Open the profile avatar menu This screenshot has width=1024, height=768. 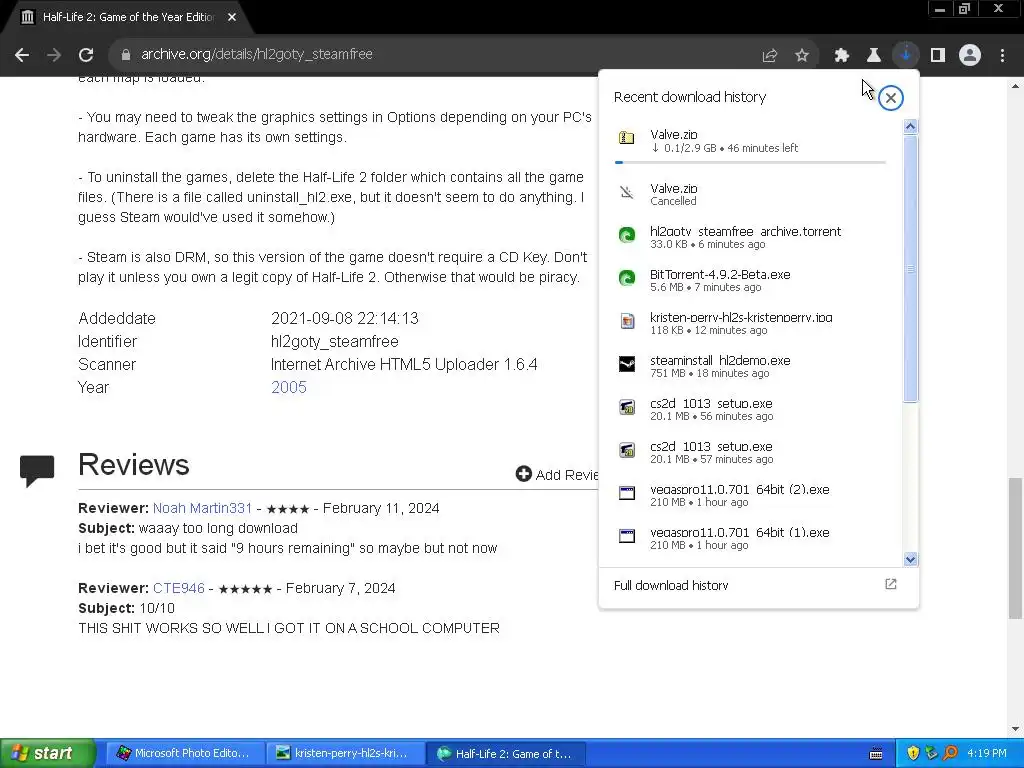[x=970, y=56]
